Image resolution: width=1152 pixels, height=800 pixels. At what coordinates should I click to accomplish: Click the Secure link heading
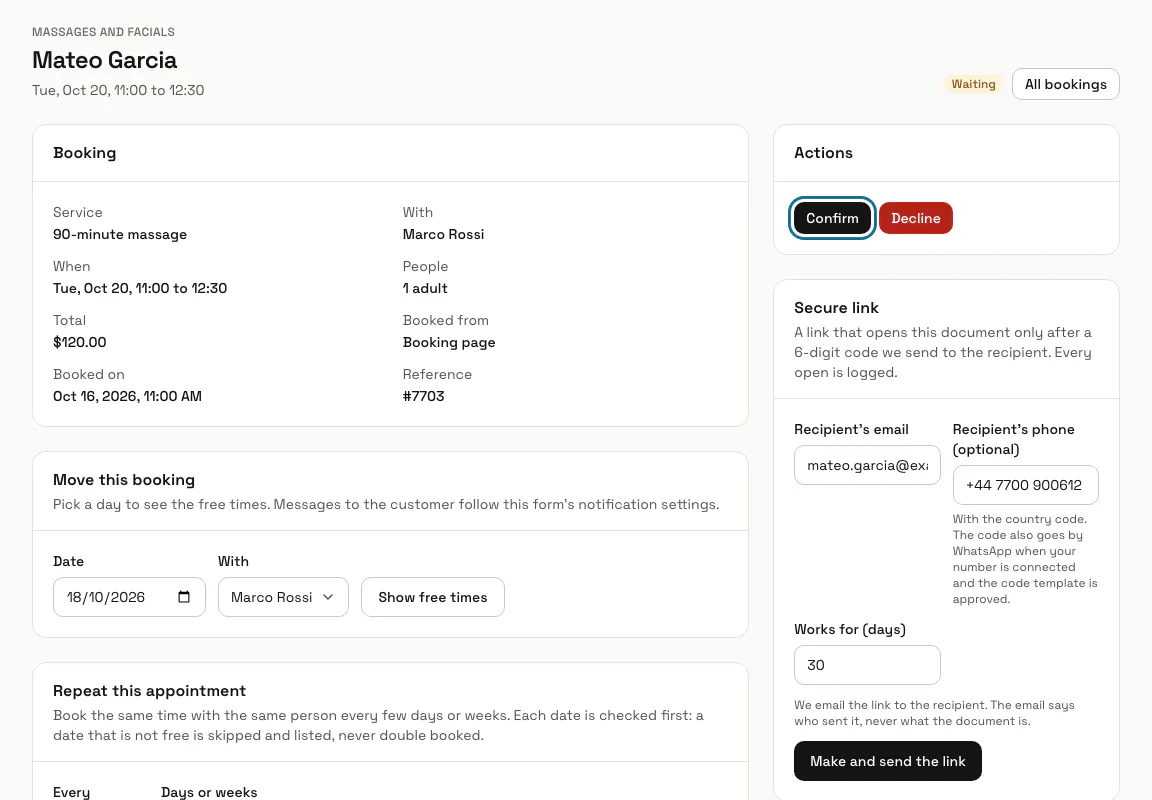(836, 308)
